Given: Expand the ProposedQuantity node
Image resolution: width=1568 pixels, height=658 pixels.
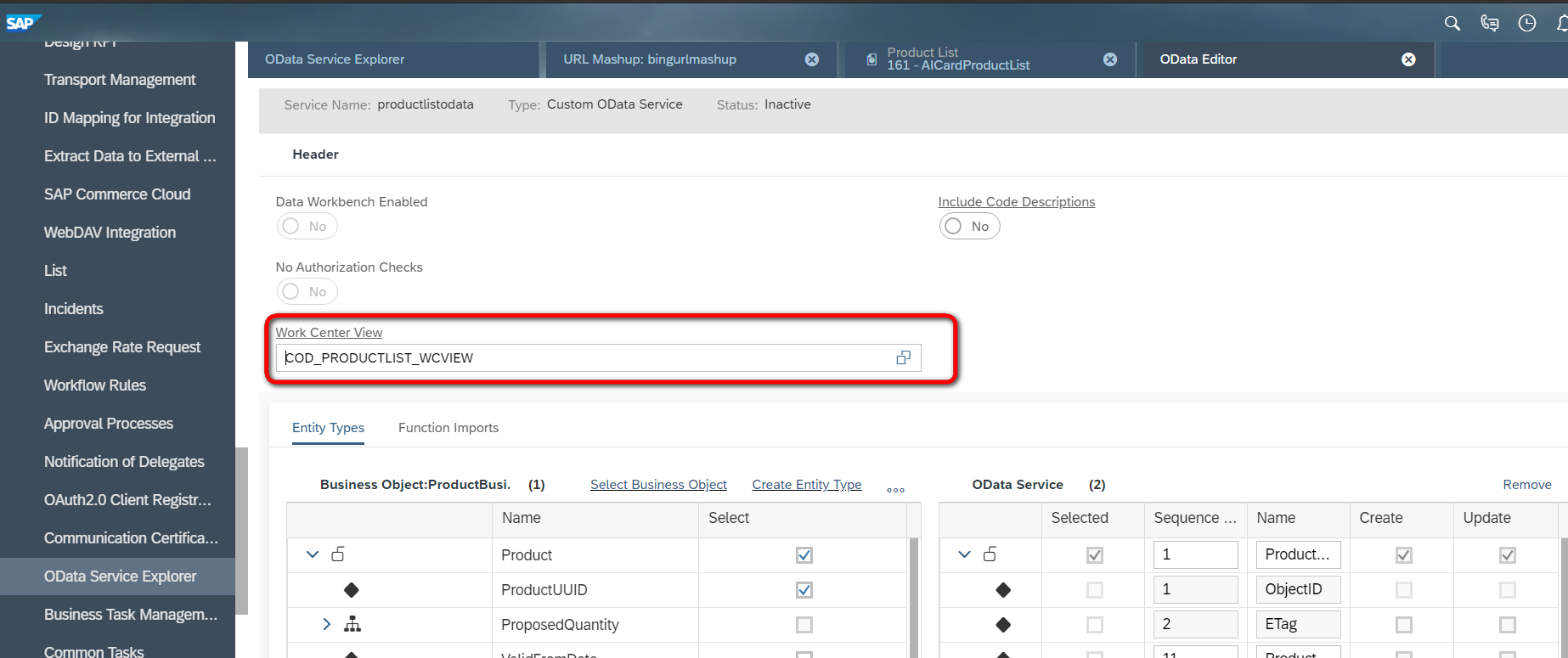Looking at the screenshot, I should pos(327,624).
